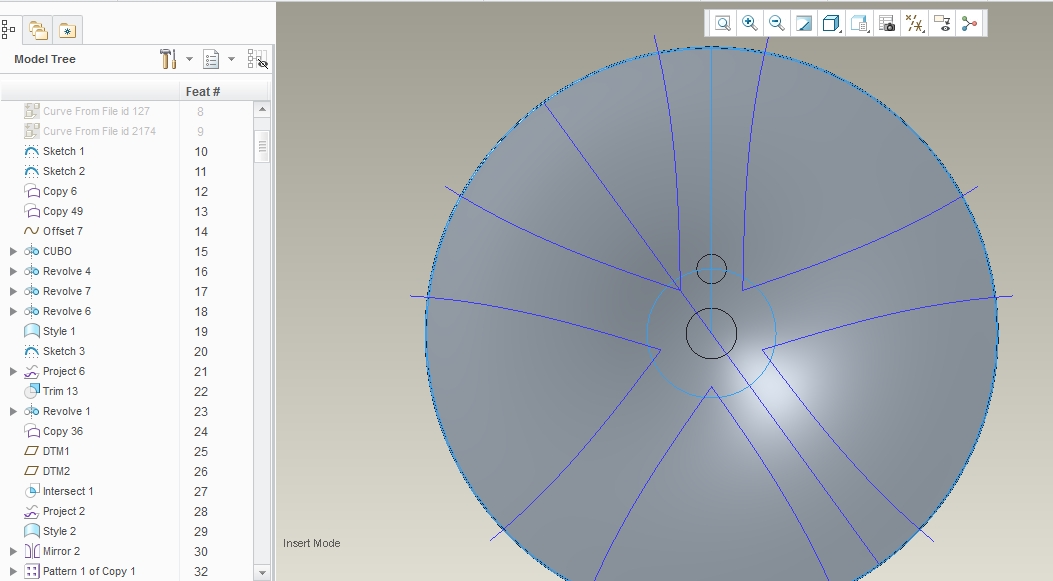Toggle the Annotation Display icon

coord(942,24)
